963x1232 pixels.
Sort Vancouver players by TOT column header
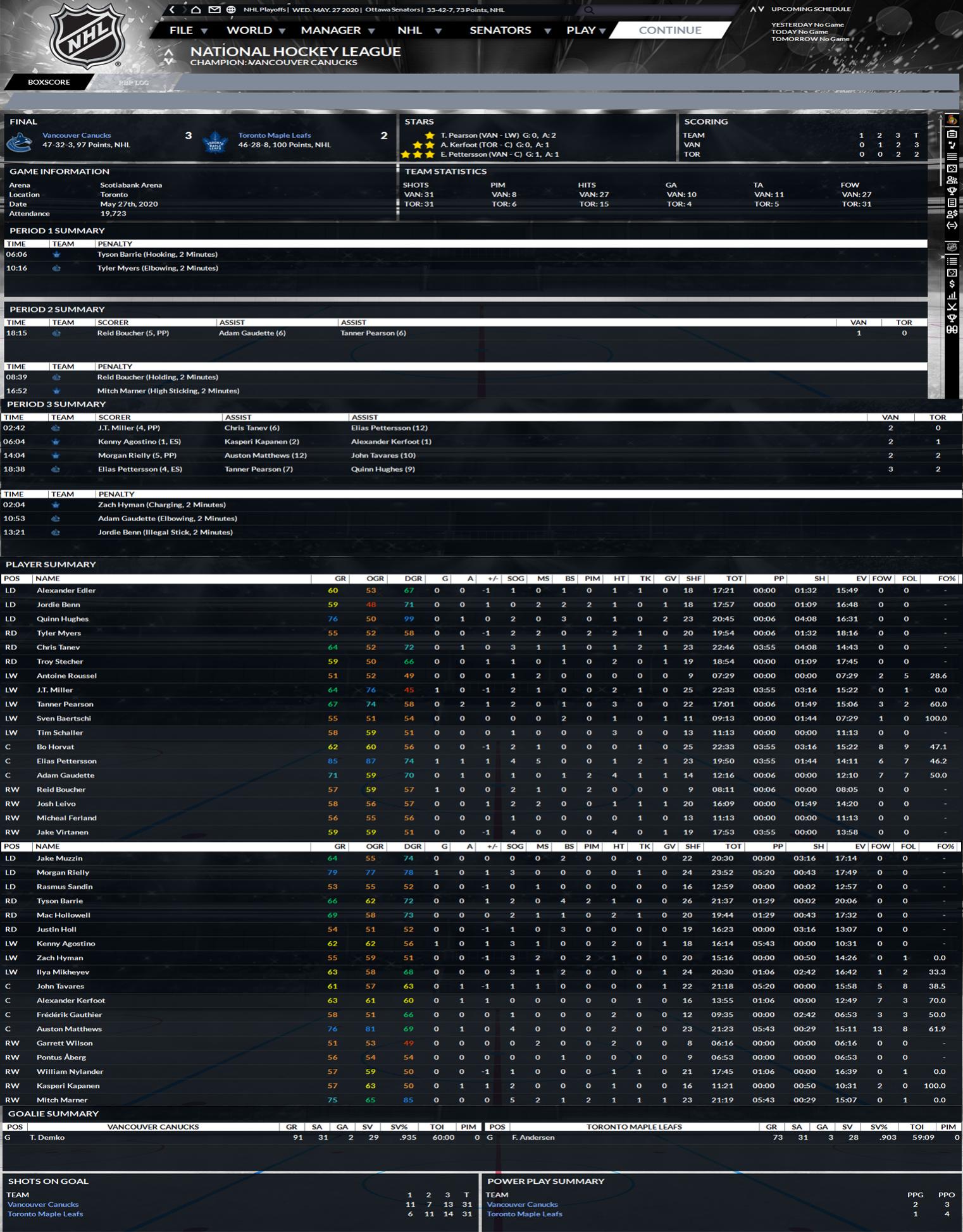pyautogui.click(x=734, y=579)
